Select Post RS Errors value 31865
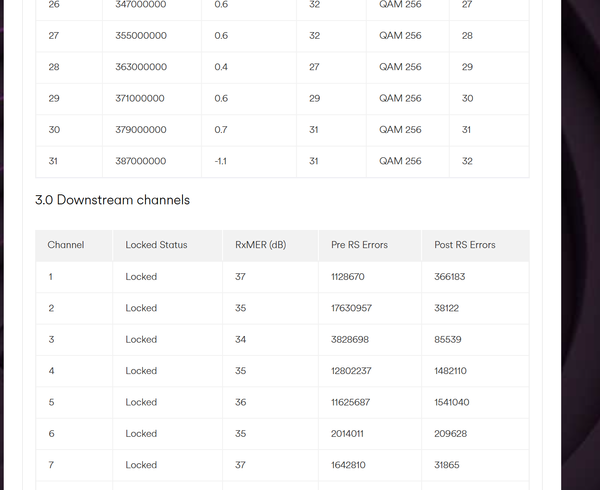Screen dimensions: 600x490 tap(447, 465)
